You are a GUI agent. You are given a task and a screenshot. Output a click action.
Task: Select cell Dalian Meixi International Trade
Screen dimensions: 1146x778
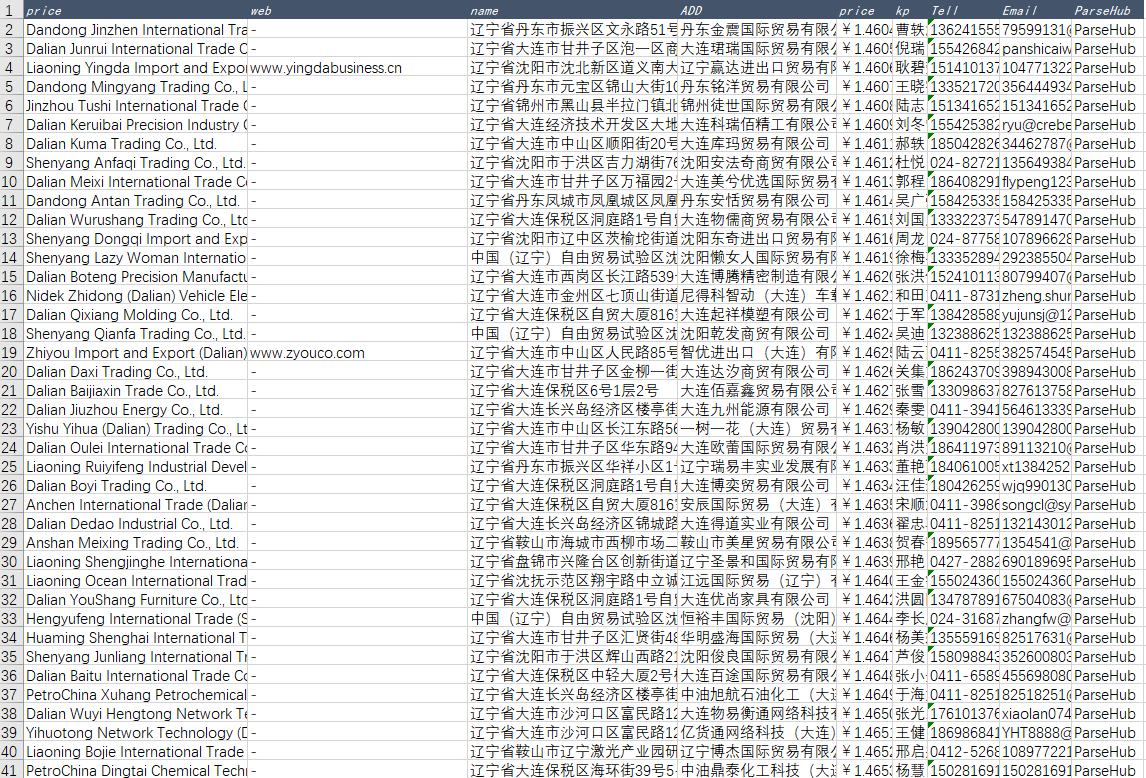pyautogui.click(x=136, y=182)
